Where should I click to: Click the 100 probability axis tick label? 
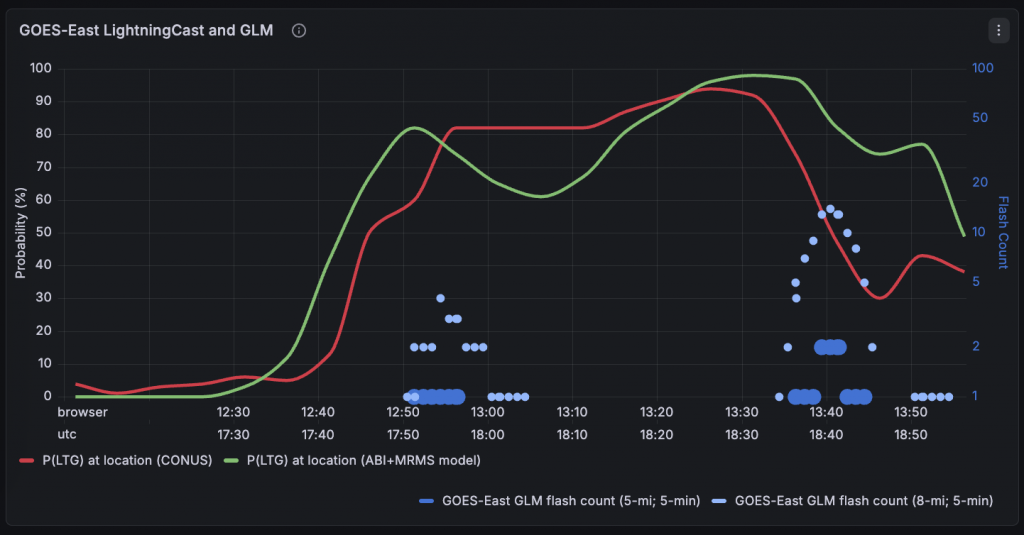40,69
